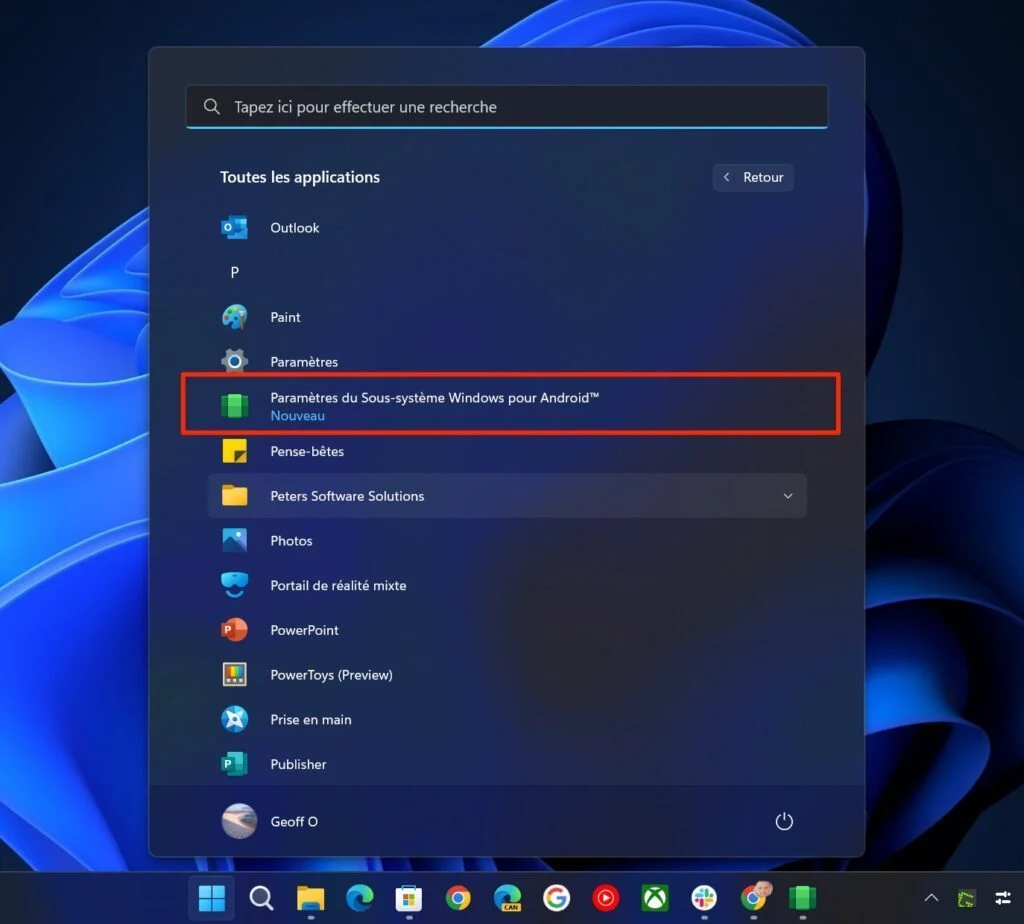Jump to letter index via P header
This screenshot has height=924, width=1024.
pos(234,272)
